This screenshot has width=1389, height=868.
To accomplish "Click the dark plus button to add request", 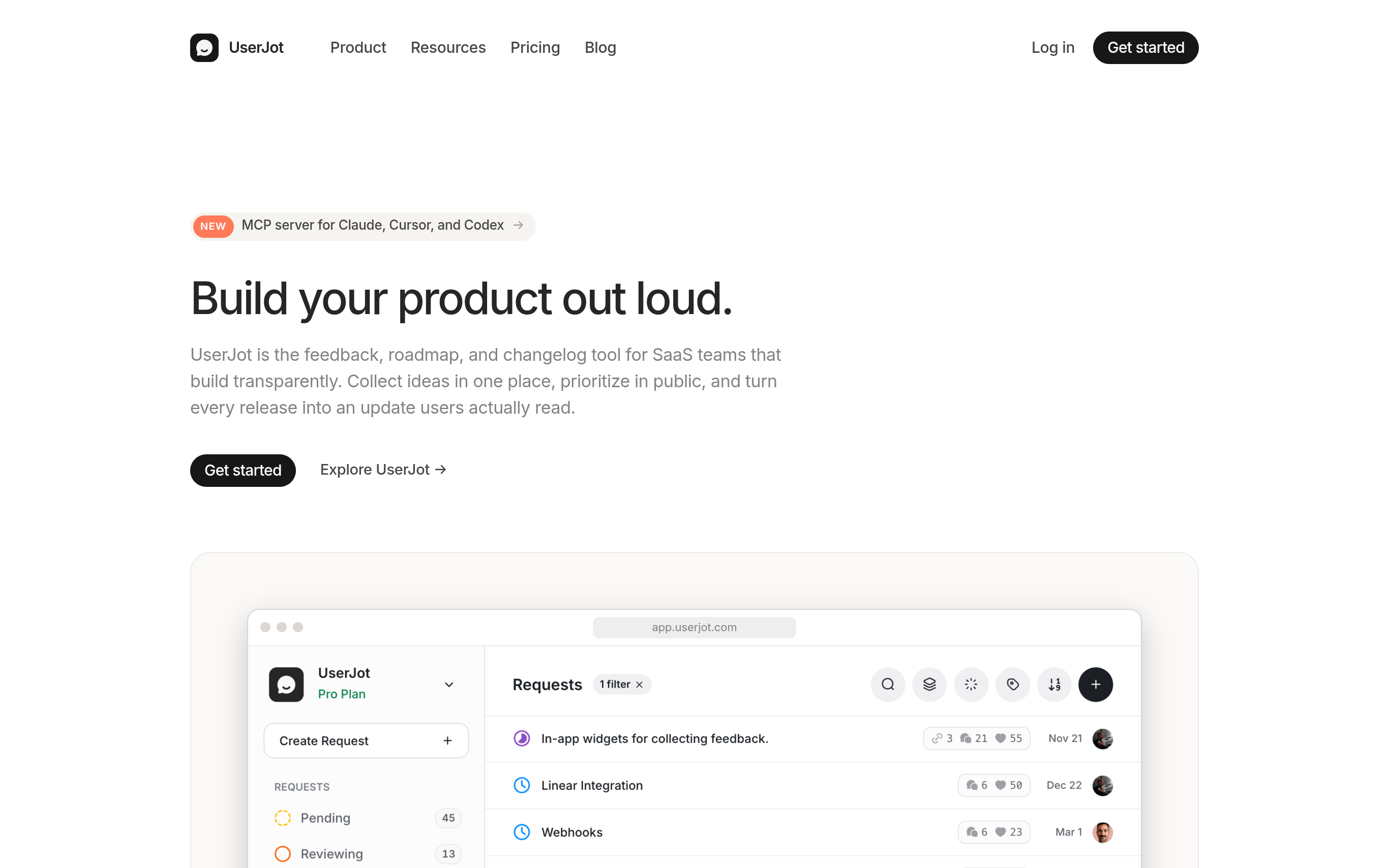I will click(x=1096, y=685).
